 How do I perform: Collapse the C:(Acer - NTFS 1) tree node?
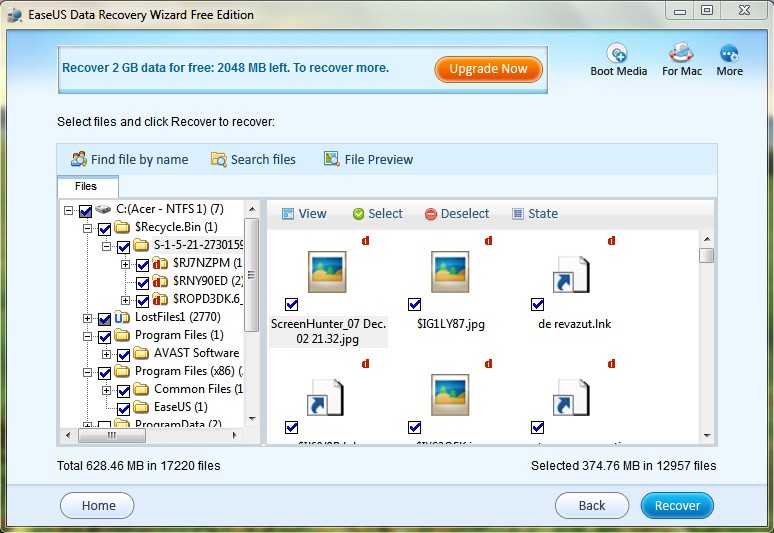(x=68, y=211)
